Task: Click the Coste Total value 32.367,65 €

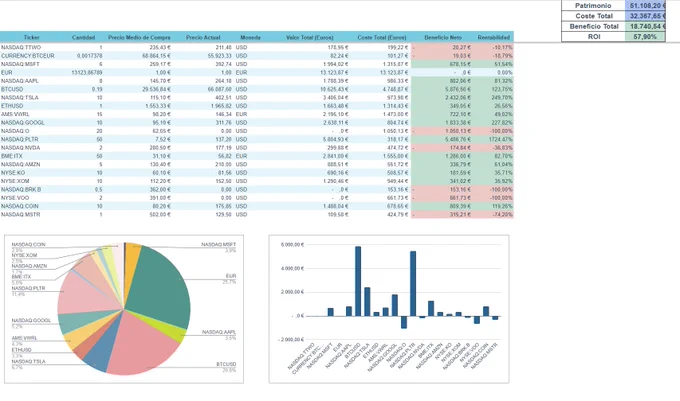Action: pyautogui.click(x=645, y=16)
